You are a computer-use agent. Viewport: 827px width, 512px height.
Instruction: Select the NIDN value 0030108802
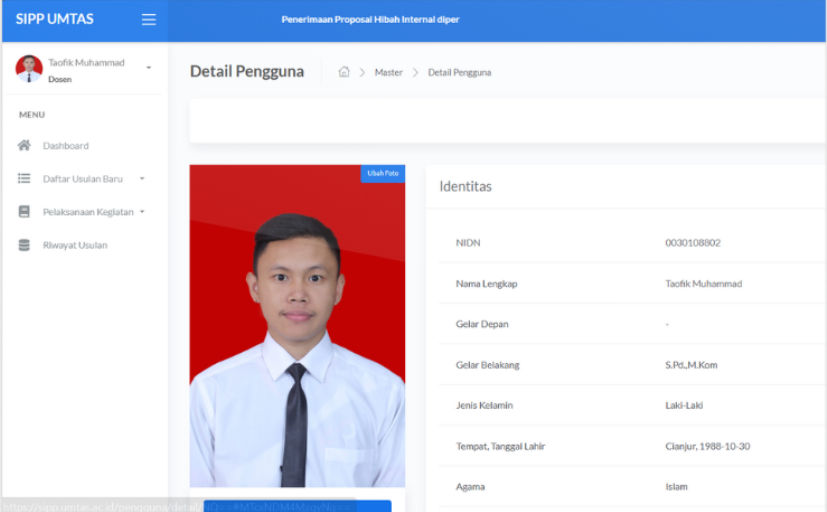pyautogui.click(x=693, y=243)
